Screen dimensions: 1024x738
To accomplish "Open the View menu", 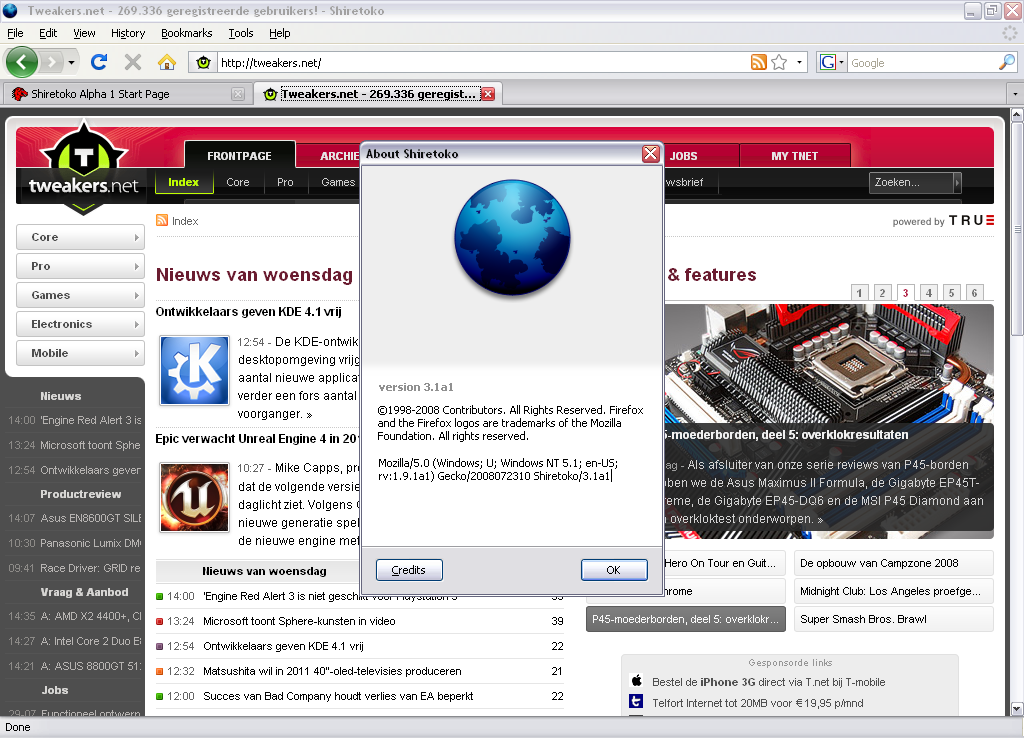I will click(x=84, y=33).
